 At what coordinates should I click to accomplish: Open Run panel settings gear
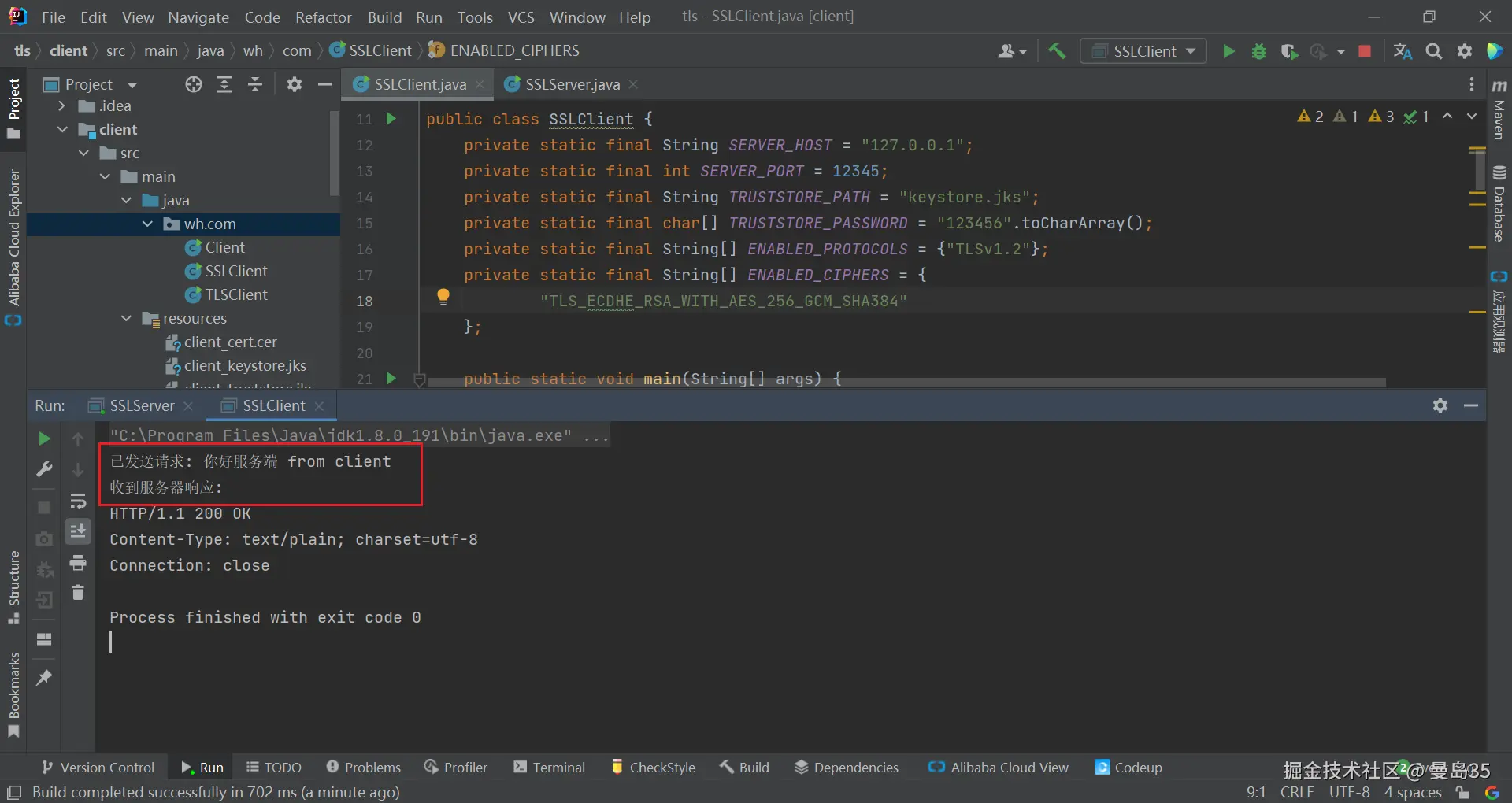click(x=1440, y=405)
